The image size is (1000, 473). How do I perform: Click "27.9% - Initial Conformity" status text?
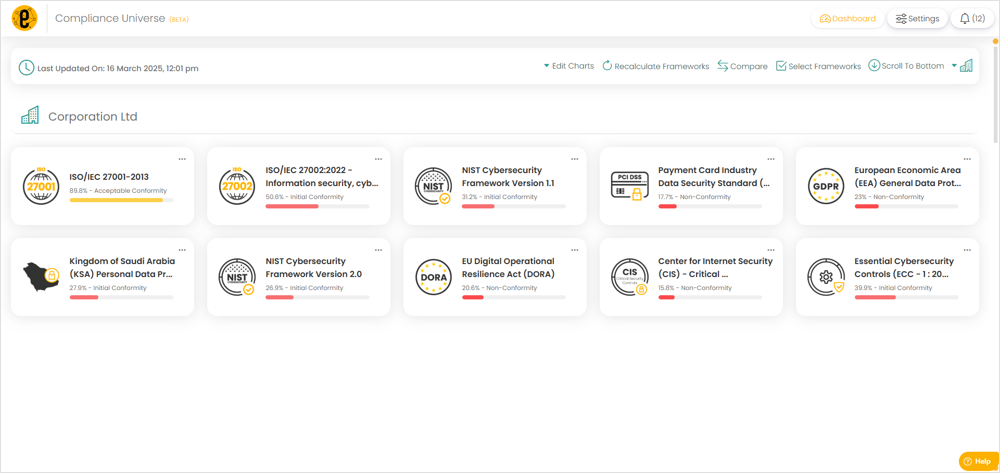pos(108,288)
